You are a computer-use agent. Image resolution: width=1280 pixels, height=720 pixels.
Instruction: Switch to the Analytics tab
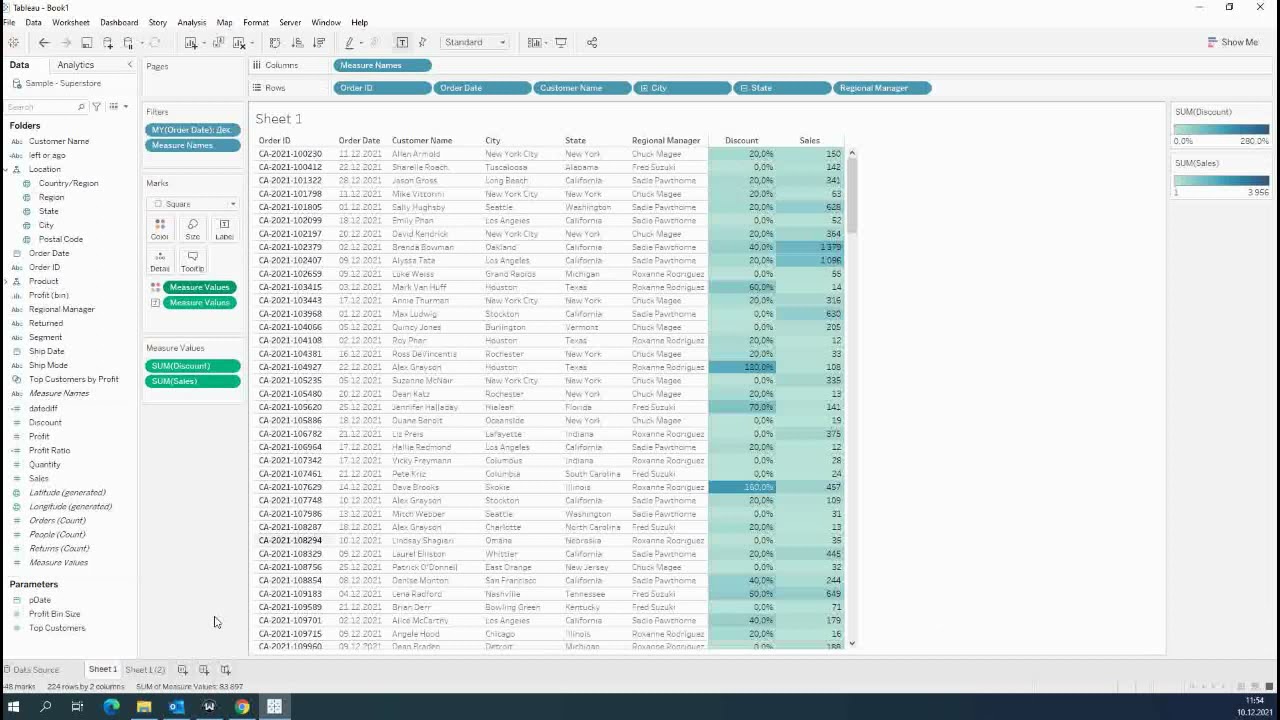pos(76,65)
